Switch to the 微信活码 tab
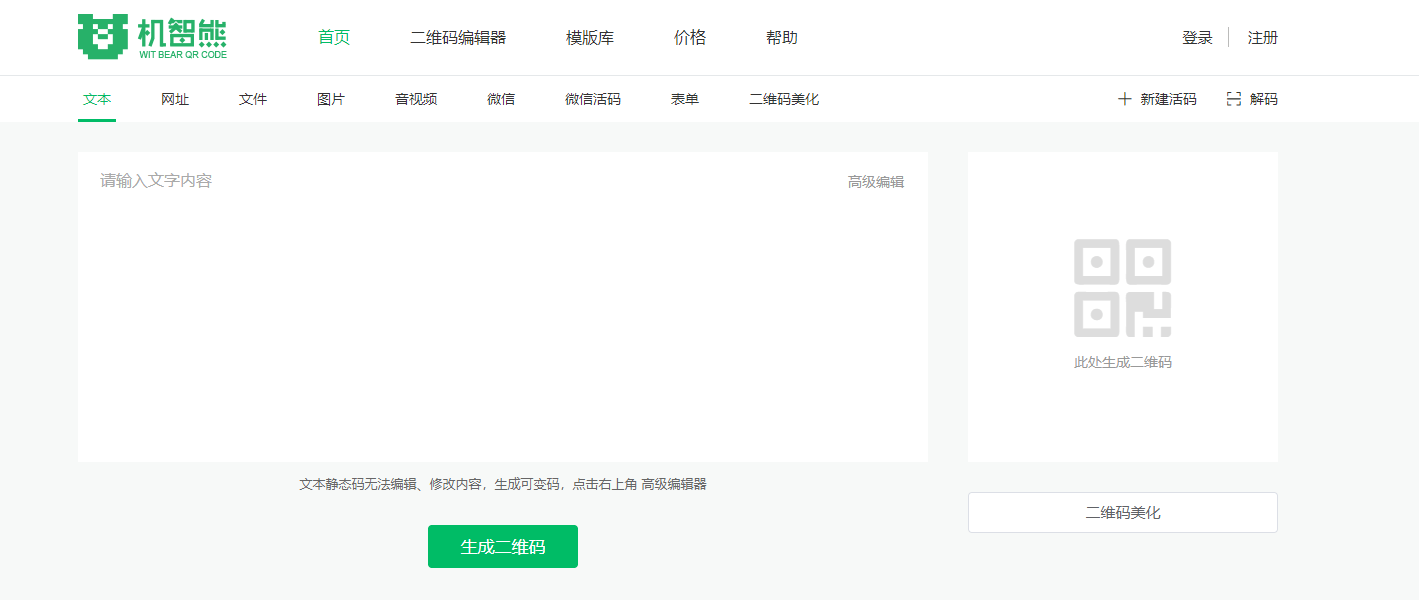Image resolution: width=1419 pixels, height=600 pixels. 594,98
